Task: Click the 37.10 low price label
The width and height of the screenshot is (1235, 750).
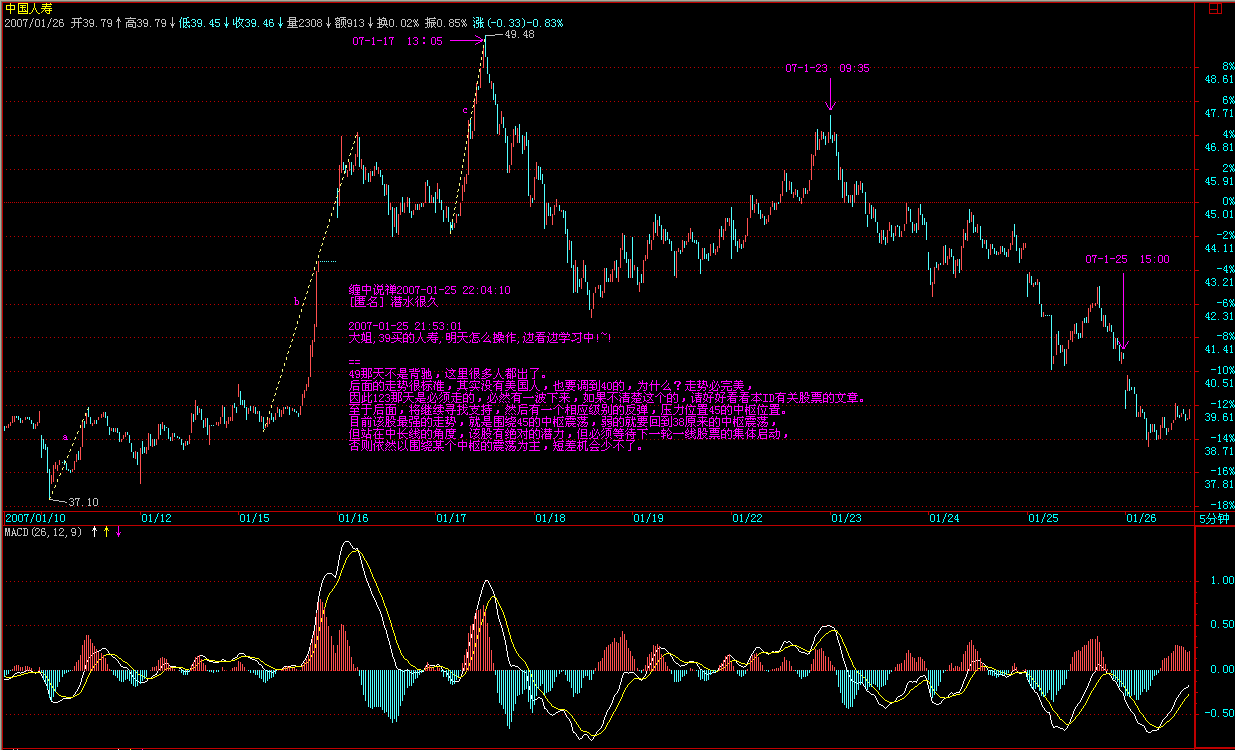Action: tap(84, 502)
